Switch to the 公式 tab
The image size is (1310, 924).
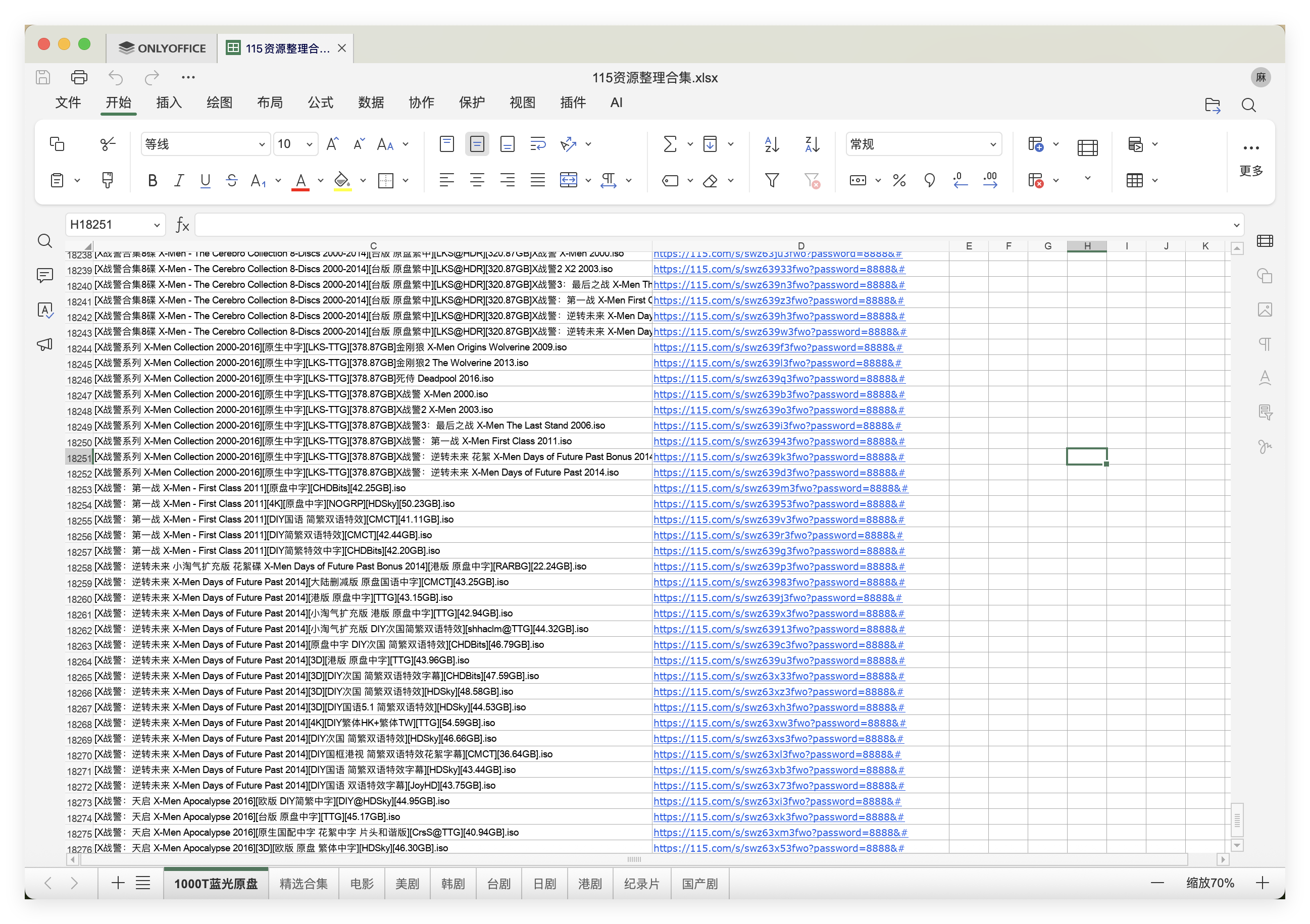coord(320,102)
